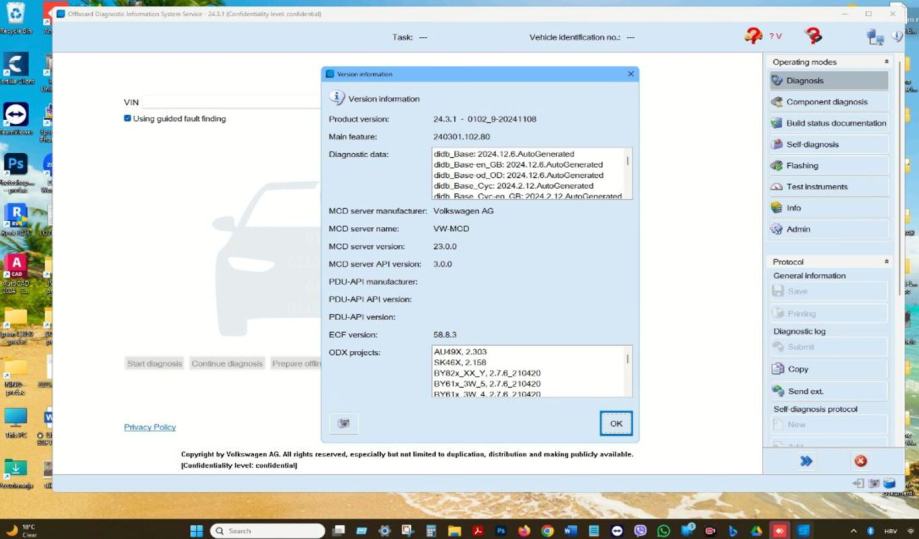Open the AutoCAD desktop shortcut

pyautogui.click(x=16, y=274)
